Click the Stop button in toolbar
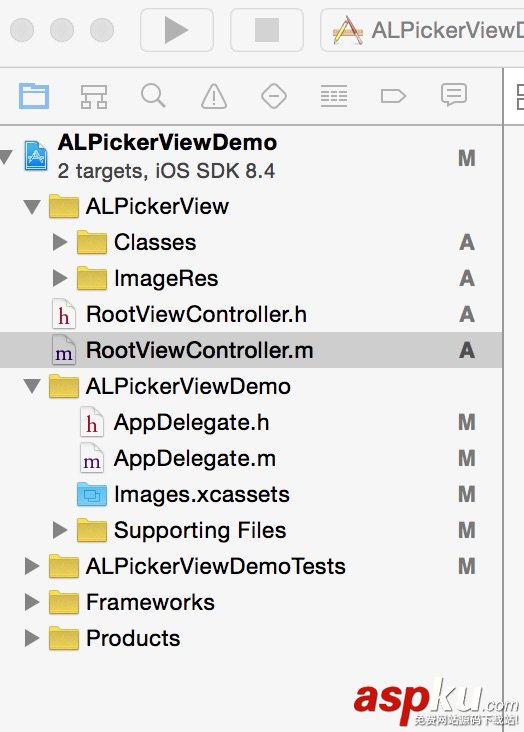Viewport: 524px width, 732px height. [x=267, y=30]
